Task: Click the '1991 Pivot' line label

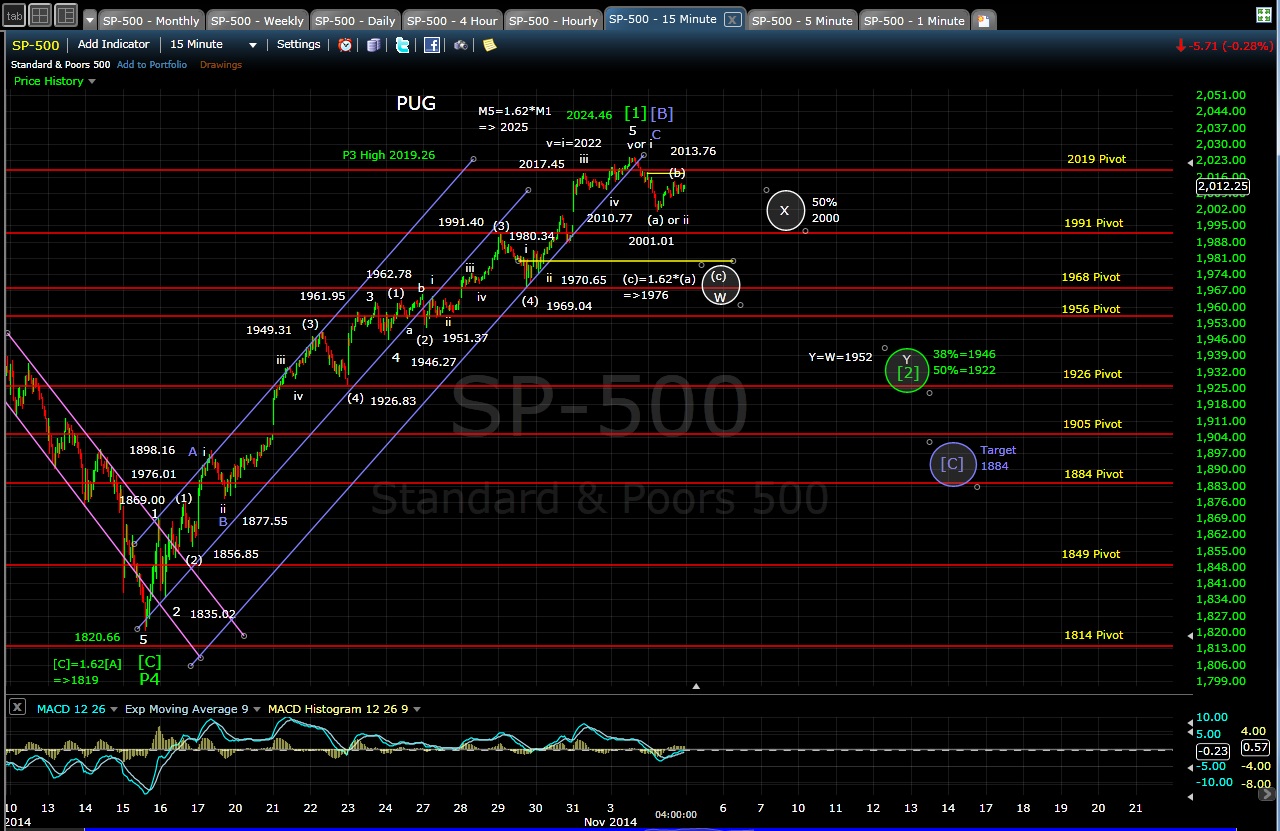Action: (x=1094, y=224)
